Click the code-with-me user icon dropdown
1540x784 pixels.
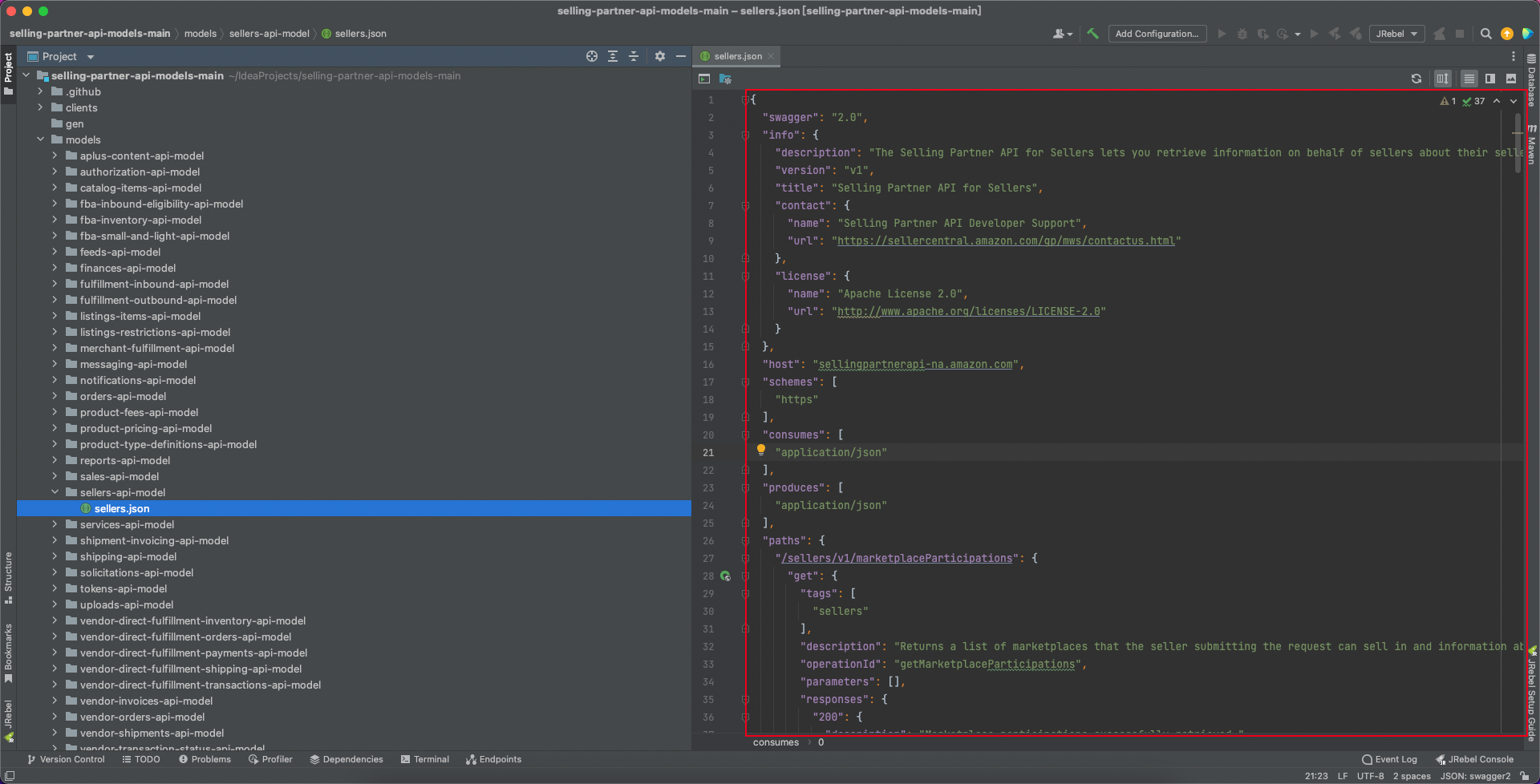(x=1062, y=34)
